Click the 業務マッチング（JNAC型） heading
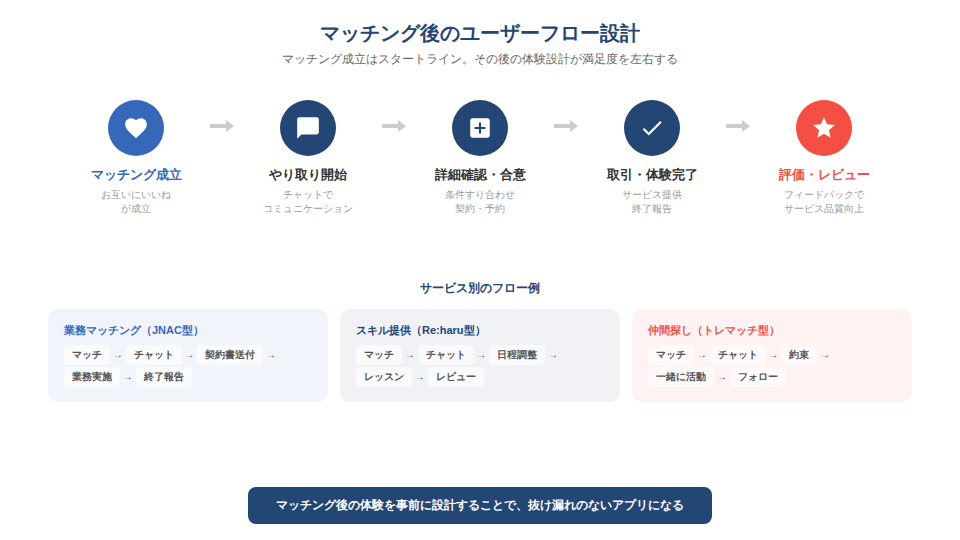960x540 pixels. tap(132, 330)
